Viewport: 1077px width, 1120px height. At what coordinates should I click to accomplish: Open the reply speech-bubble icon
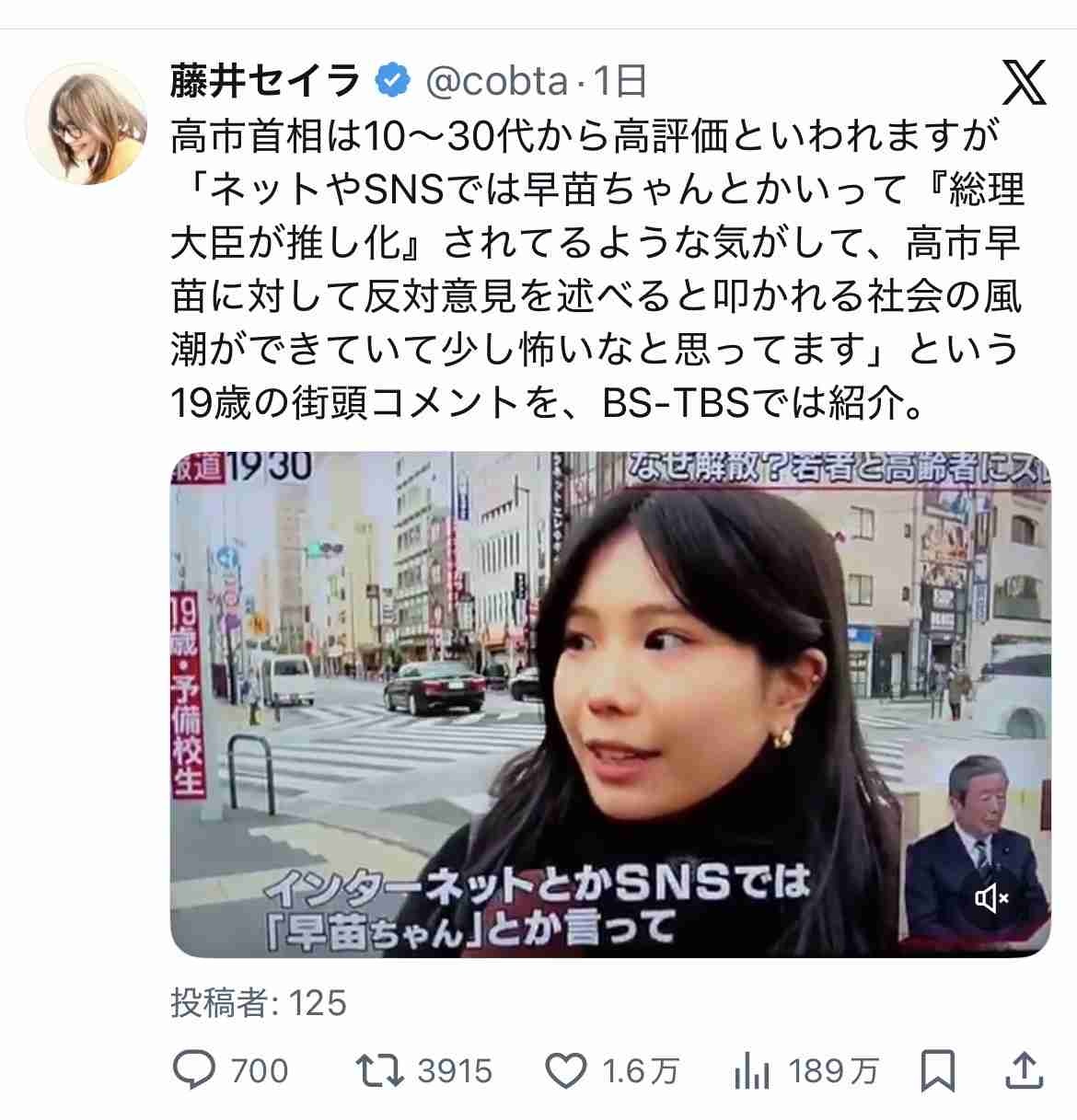(194, 1070)
